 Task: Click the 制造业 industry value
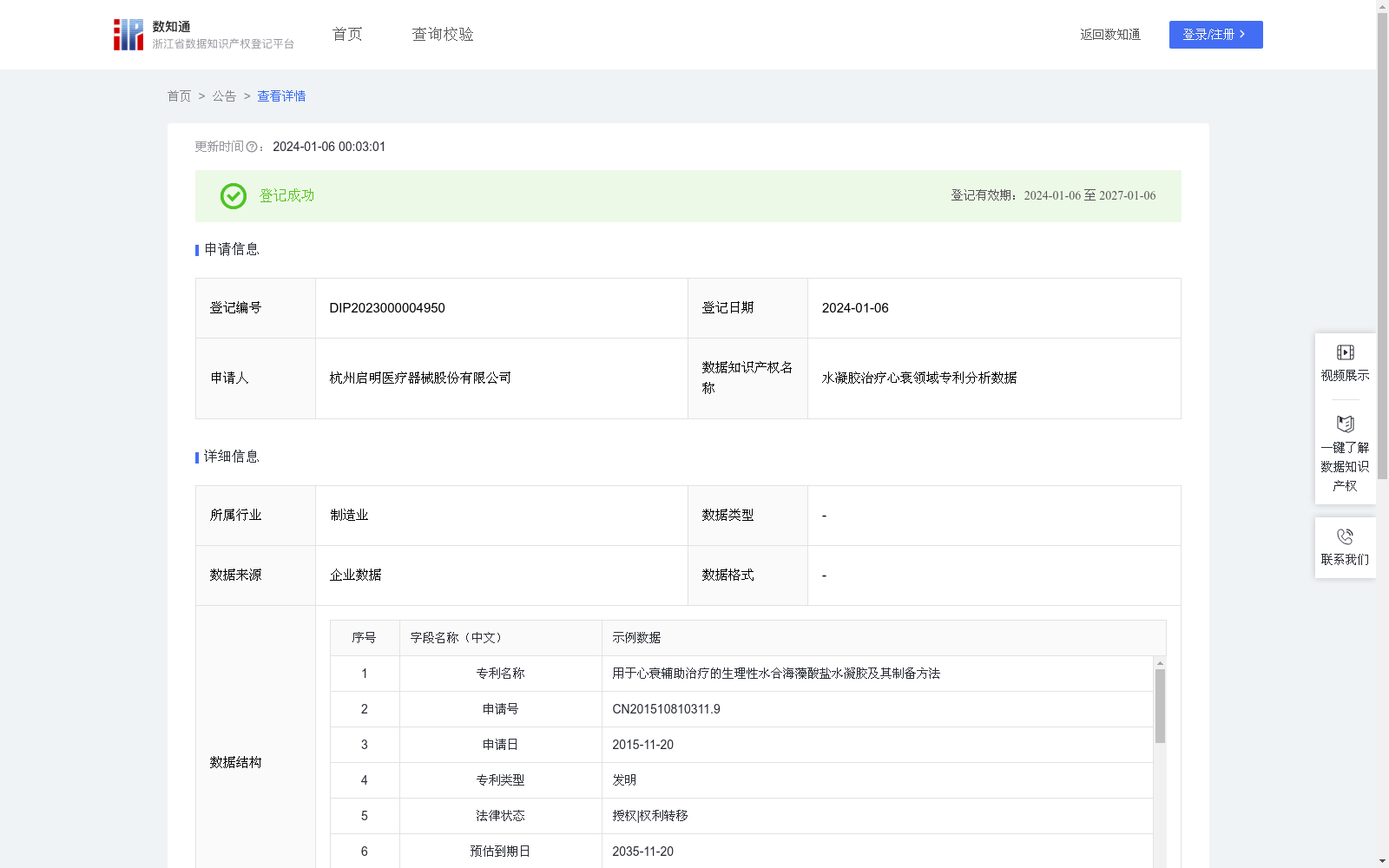[x=349, y=516]
